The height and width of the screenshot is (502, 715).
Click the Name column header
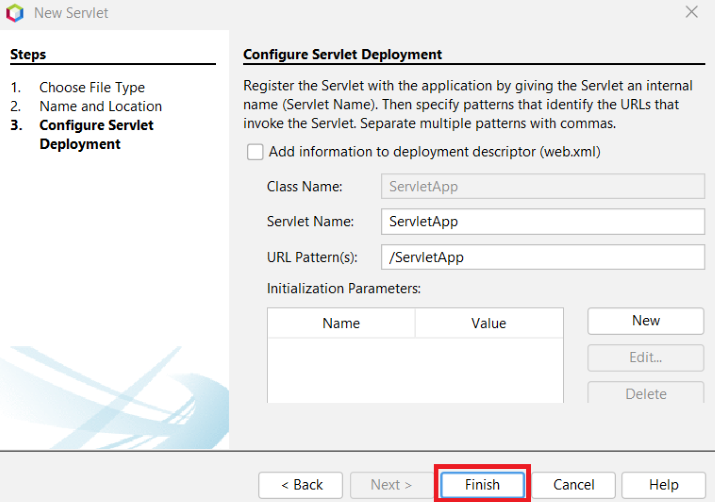[341, 323]
